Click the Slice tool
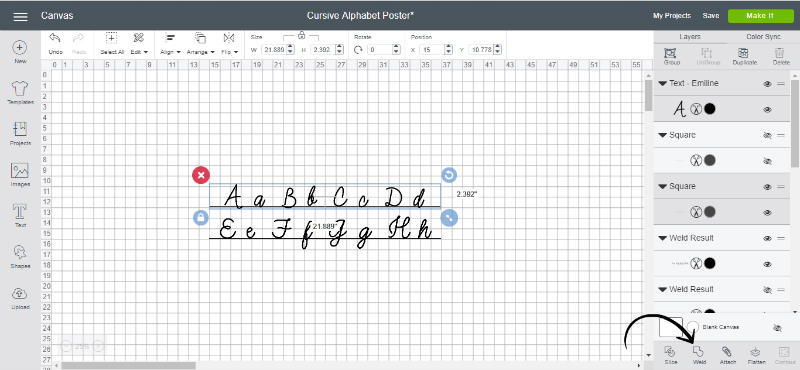 point(671,355)
